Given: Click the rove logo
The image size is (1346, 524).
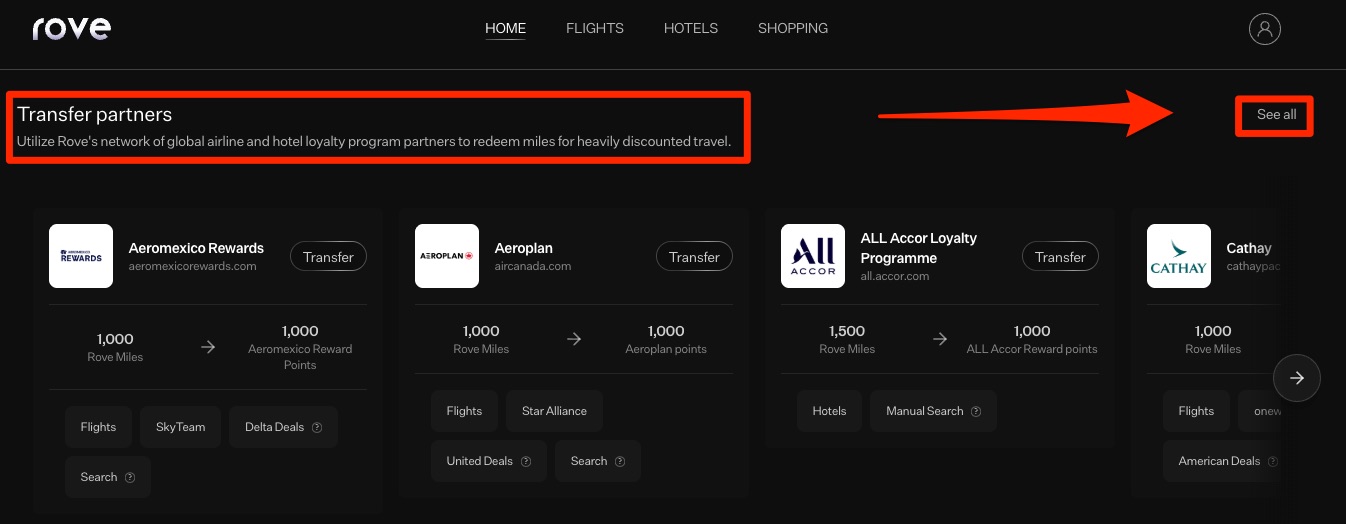Looking at the screenshot, I should pos(71,28).
